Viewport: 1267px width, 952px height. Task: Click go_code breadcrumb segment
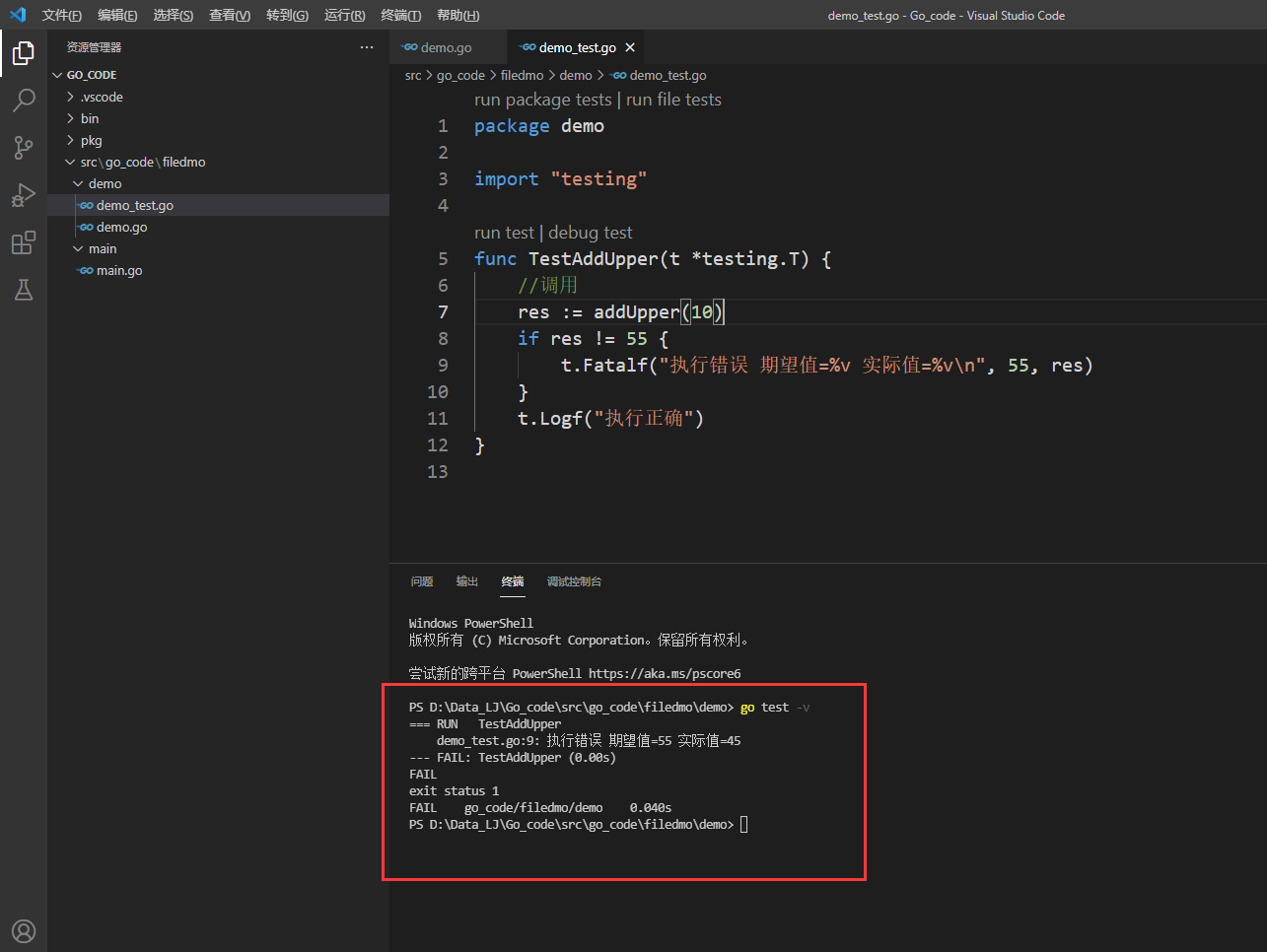pos(460,75)
